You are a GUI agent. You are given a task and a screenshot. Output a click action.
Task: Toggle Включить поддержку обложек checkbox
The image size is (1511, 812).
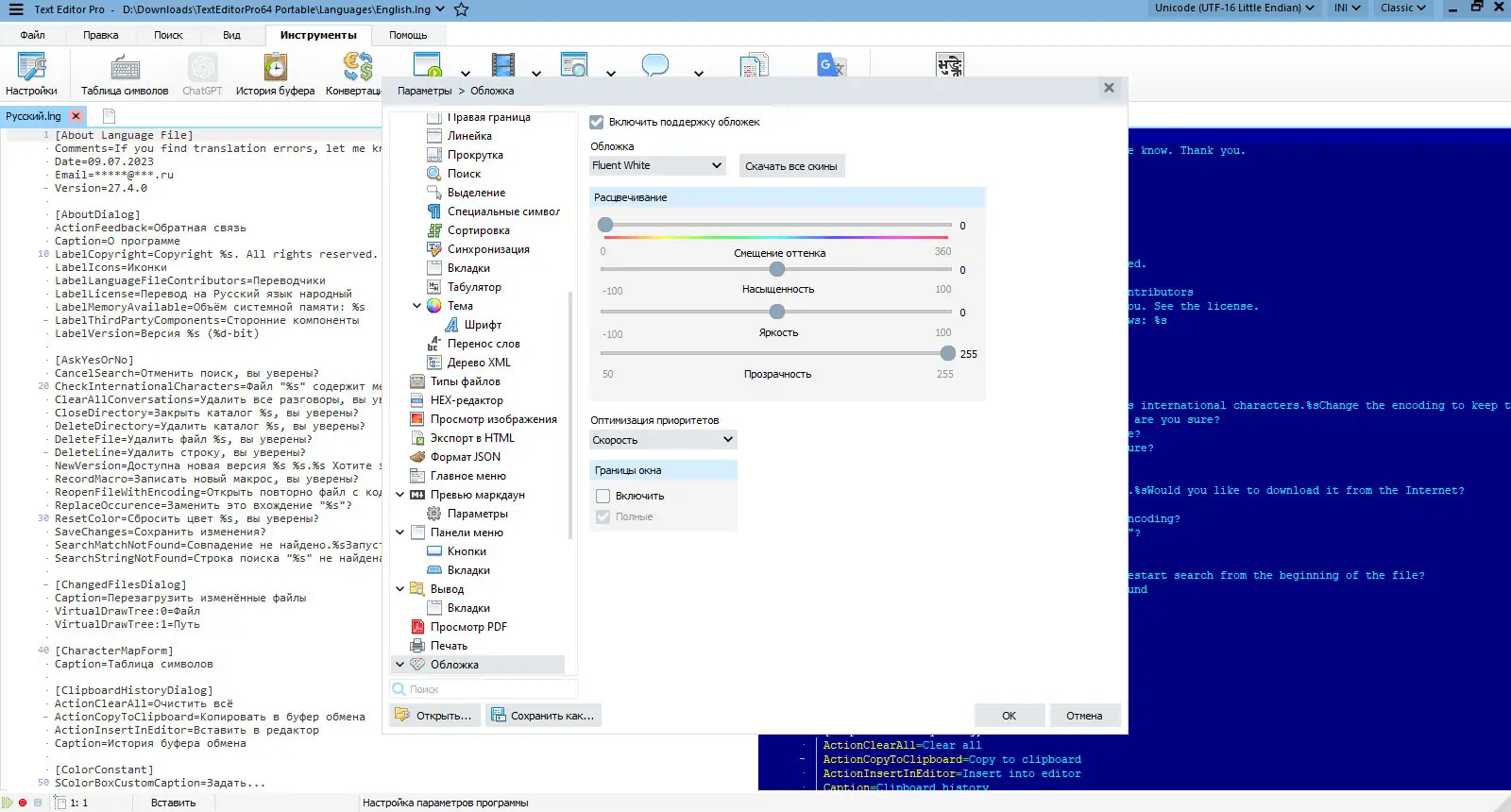(x=597, y=122)
